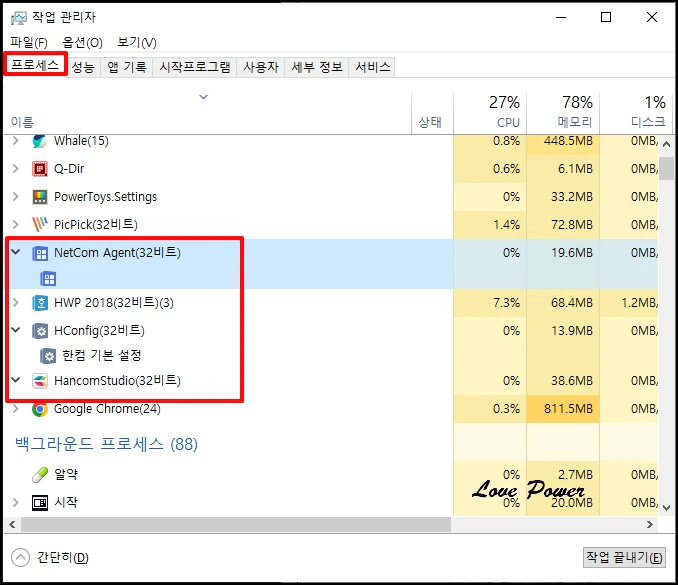Screen dimensions: 678x585
Task: Click the NetCom Agent process icon
Action: (40, 253)
